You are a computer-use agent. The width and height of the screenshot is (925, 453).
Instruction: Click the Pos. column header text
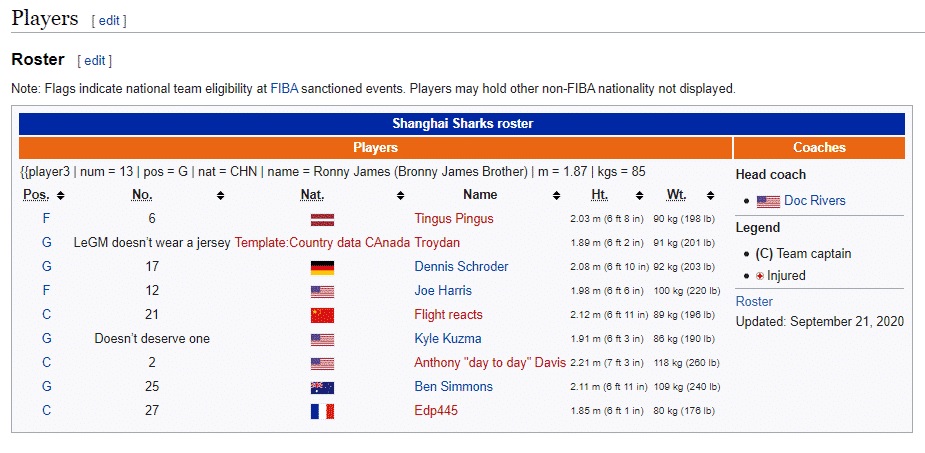pos(37,195)
